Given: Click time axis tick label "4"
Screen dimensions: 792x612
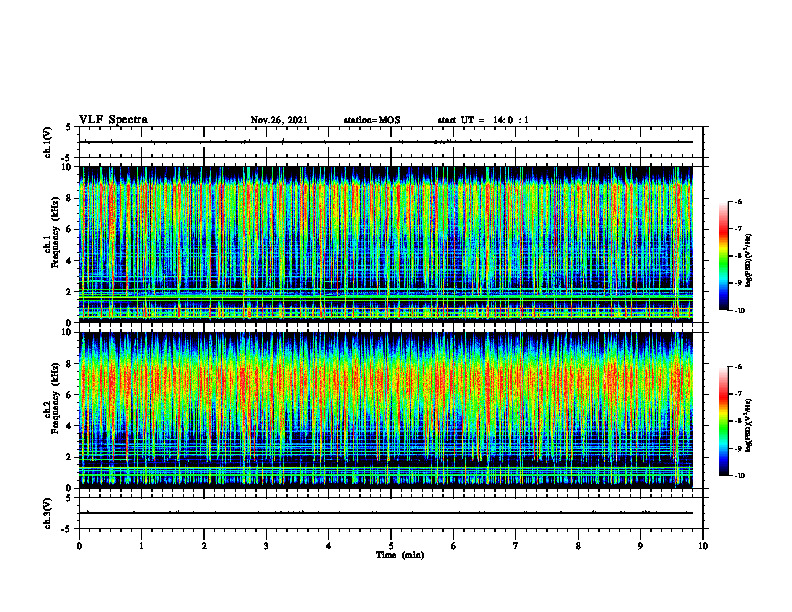Looking at the screenshot, I should tap(329, 546).
